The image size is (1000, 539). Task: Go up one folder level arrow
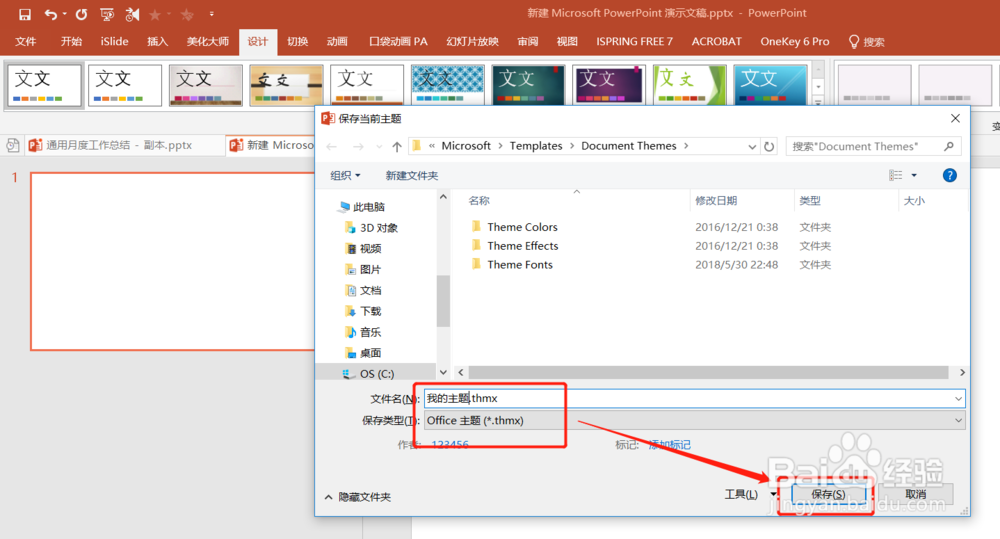coord(397,147)
